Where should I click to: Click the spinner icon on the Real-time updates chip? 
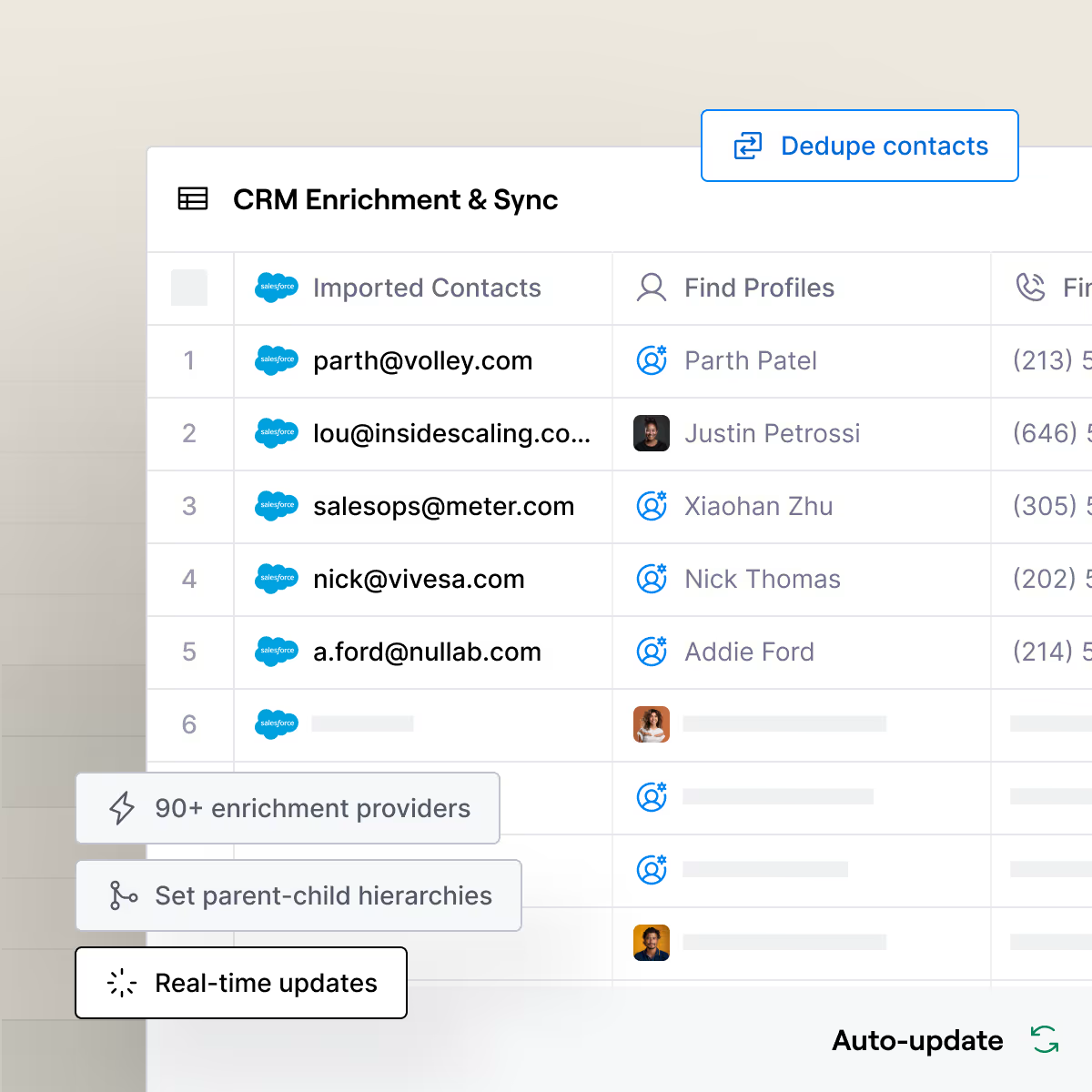pyautogui.click(x=121, y=983)
